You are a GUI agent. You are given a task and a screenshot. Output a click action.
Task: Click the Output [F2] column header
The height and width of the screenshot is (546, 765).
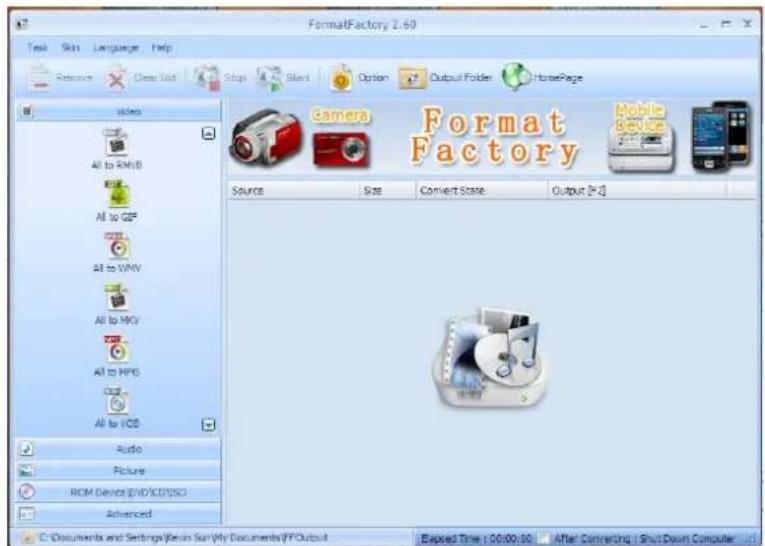point(637,190)
